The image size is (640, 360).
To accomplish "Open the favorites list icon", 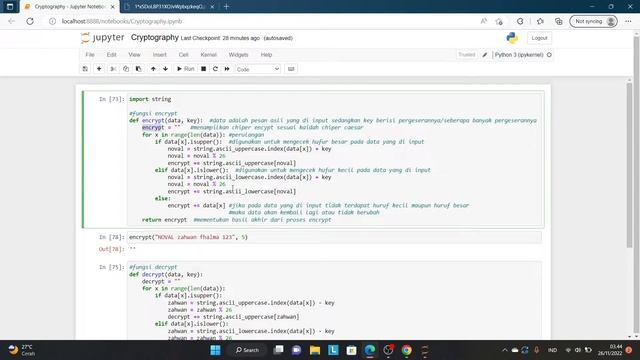I will click(540, 21).
